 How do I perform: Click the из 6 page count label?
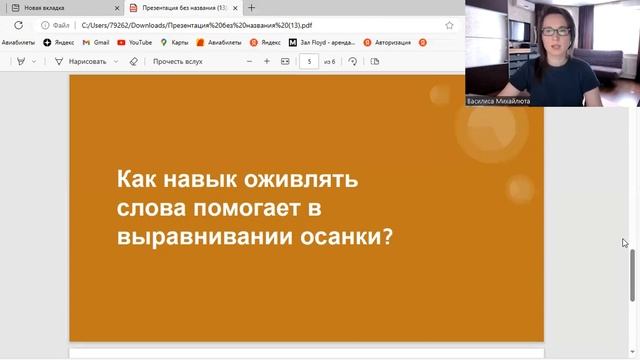(329, 62)
